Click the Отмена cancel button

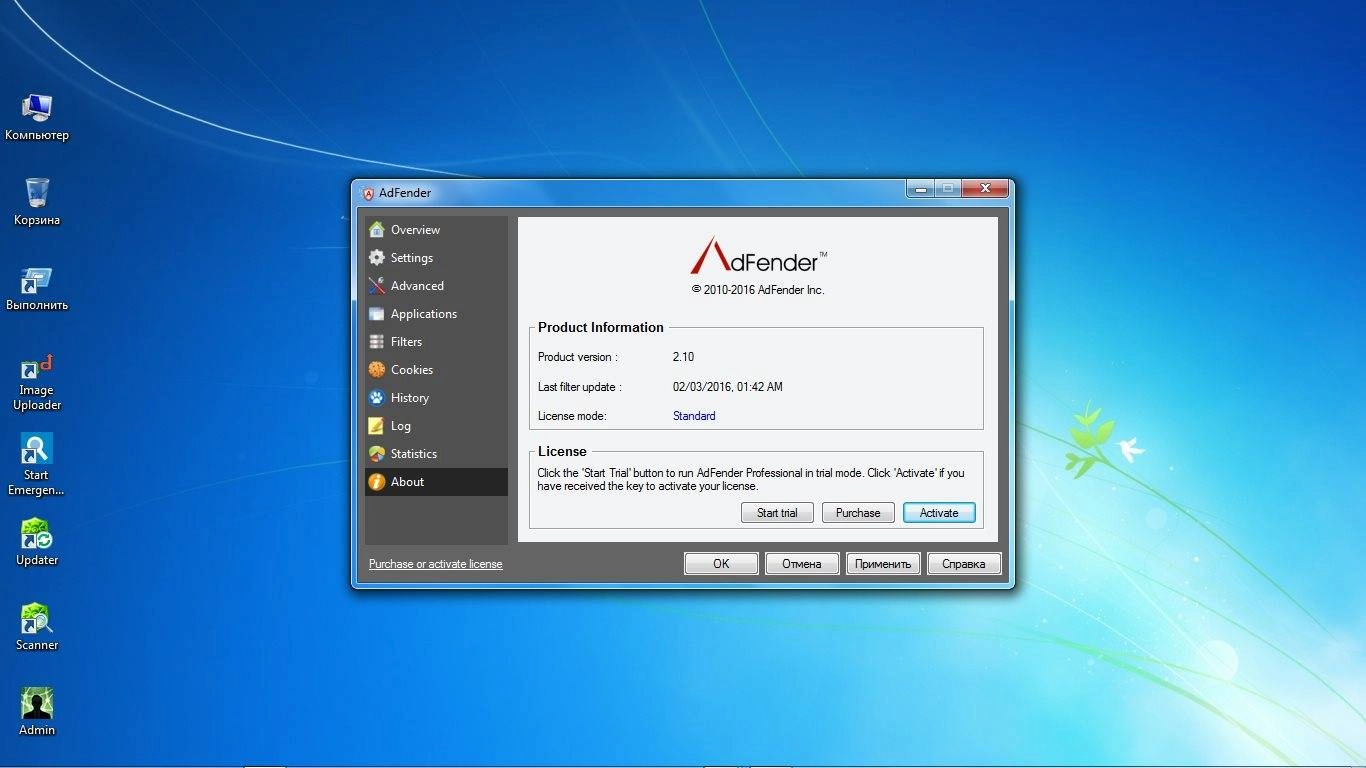(802, 563)
